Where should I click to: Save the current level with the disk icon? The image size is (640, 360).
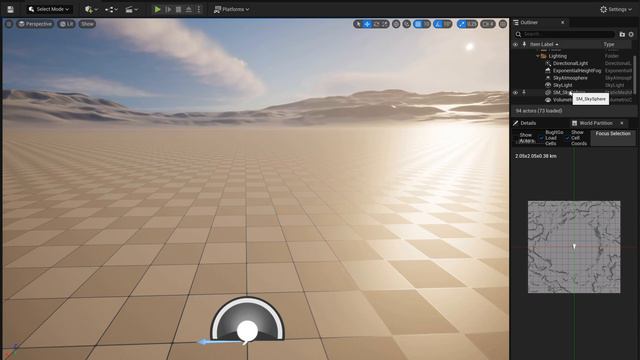(x=11, y=9)
